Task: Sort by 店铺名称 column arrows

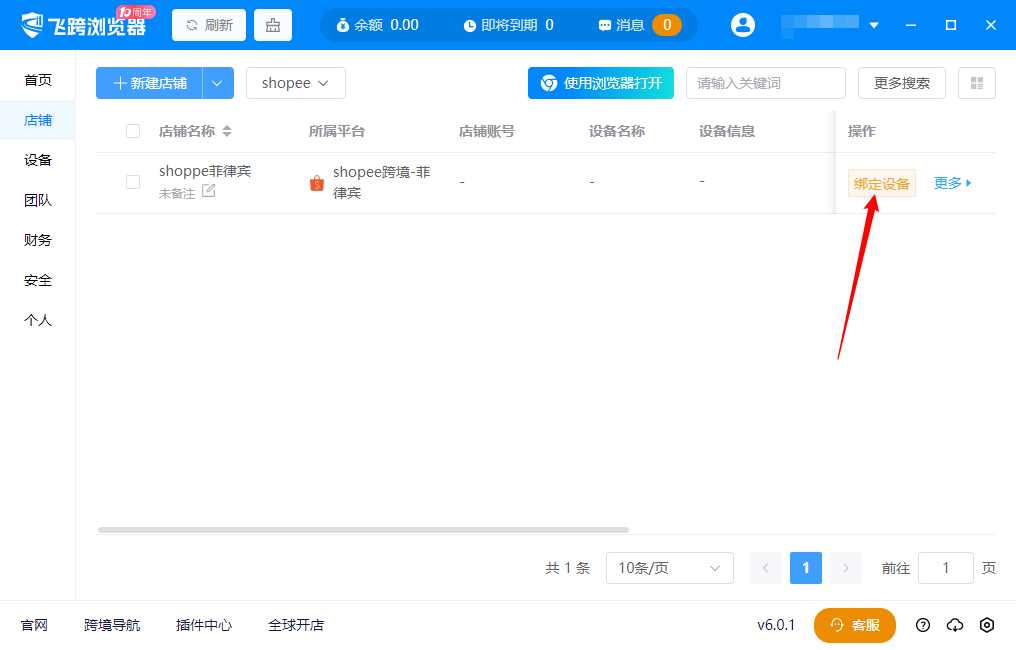Action: (227, 131)
